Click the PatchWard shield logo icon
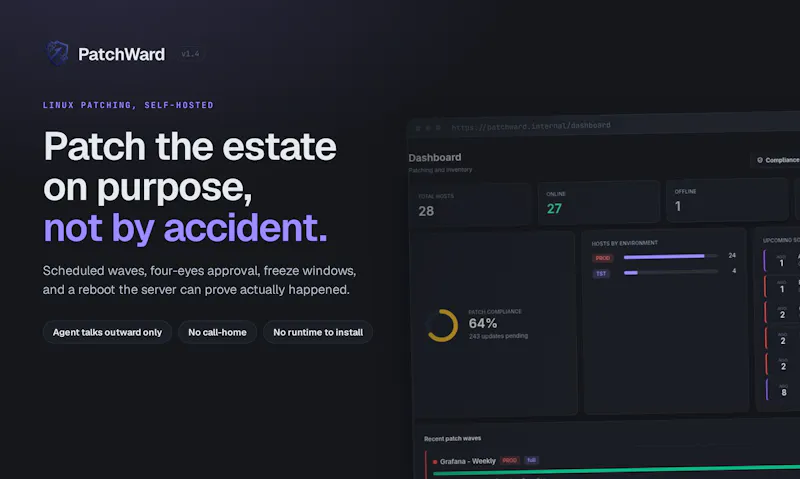 point(57,53)
